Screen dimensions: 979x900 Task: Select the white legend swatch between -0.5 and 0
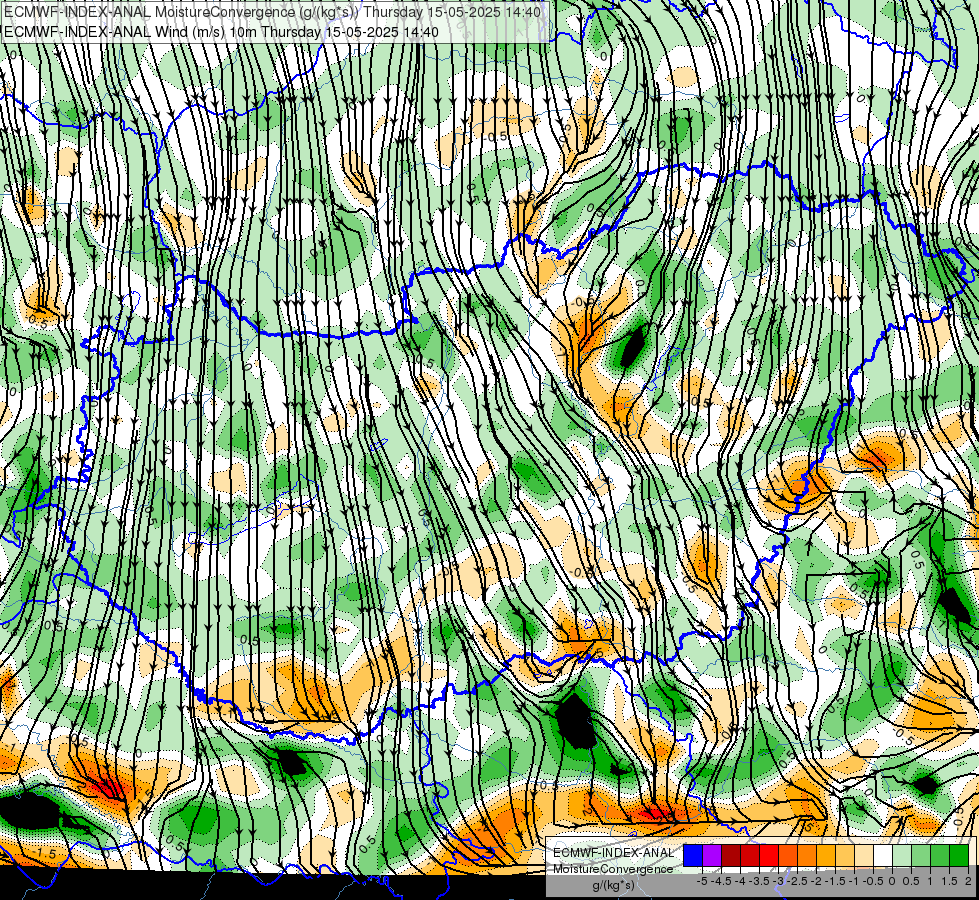pyautogui.click(x=883, y=856)
